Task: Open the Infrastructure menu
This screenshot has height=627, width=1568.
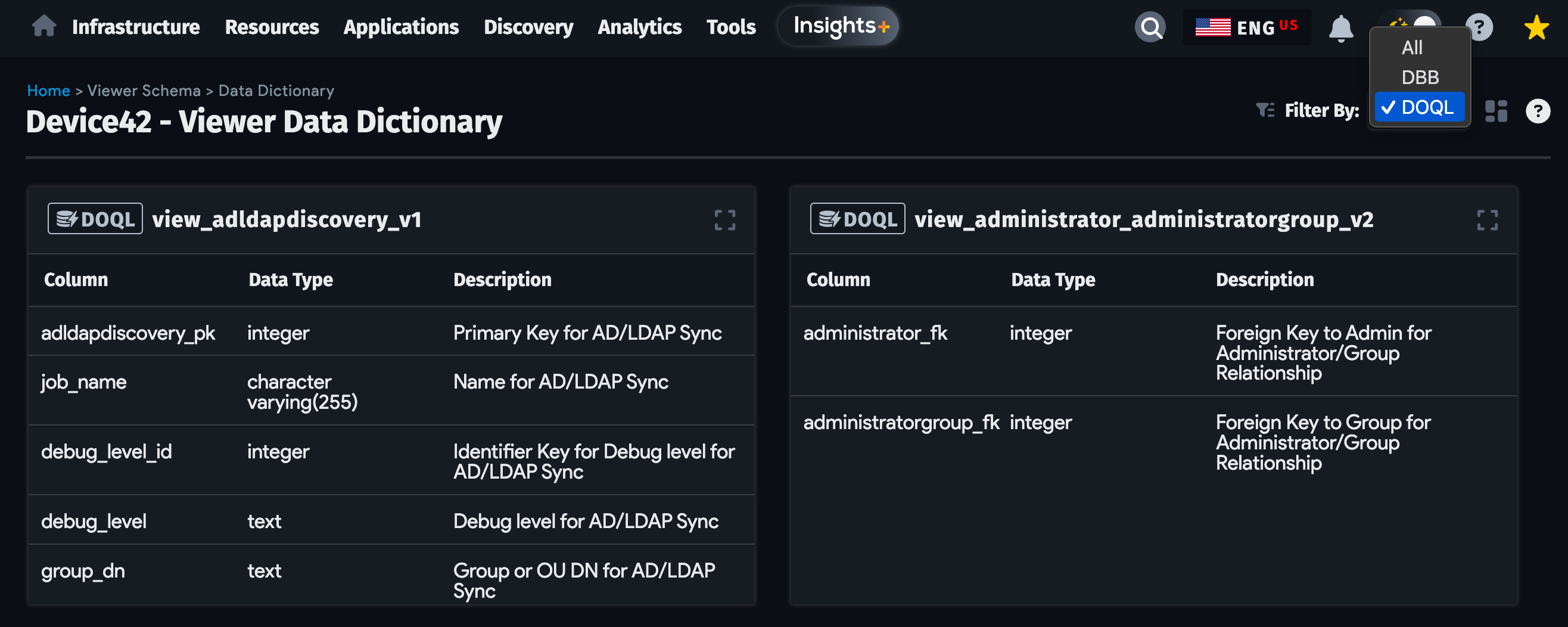Action: (x=136, y=27)
